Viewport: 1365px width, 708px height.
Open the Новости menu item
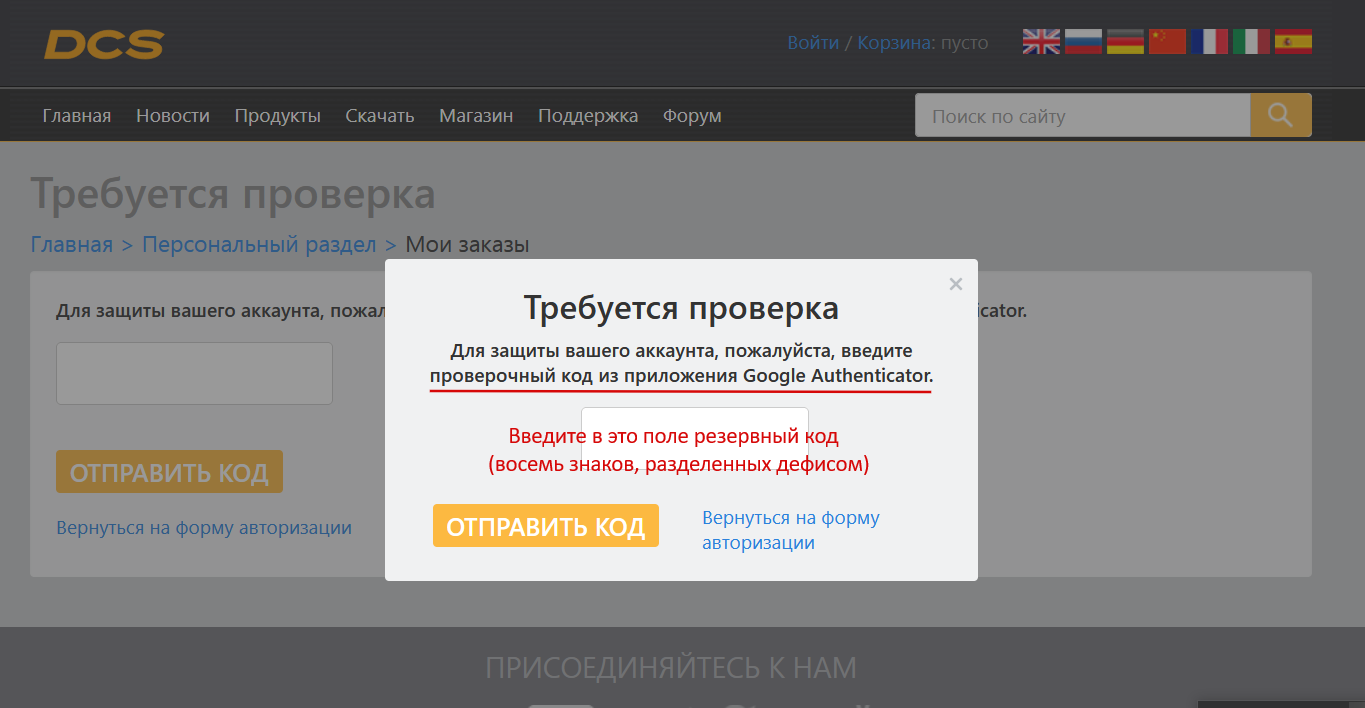point(172,114)
